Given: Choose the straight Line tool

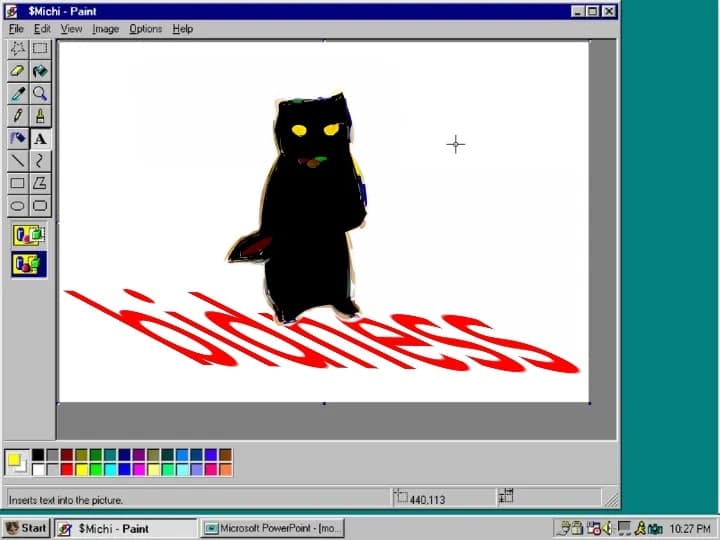Looking at the screenshot, I should click(18, 161).
